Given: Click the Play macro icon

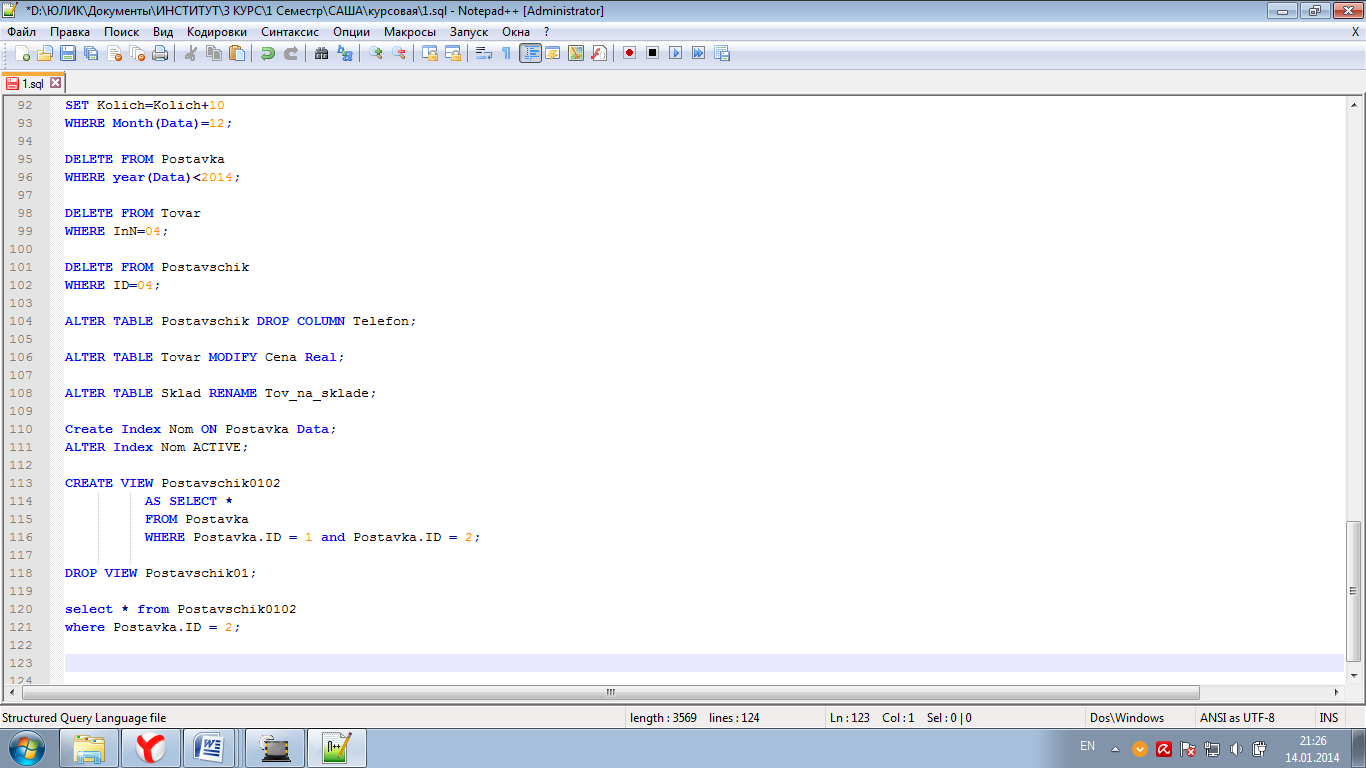Looking at the screenshot, I should 675,53.
